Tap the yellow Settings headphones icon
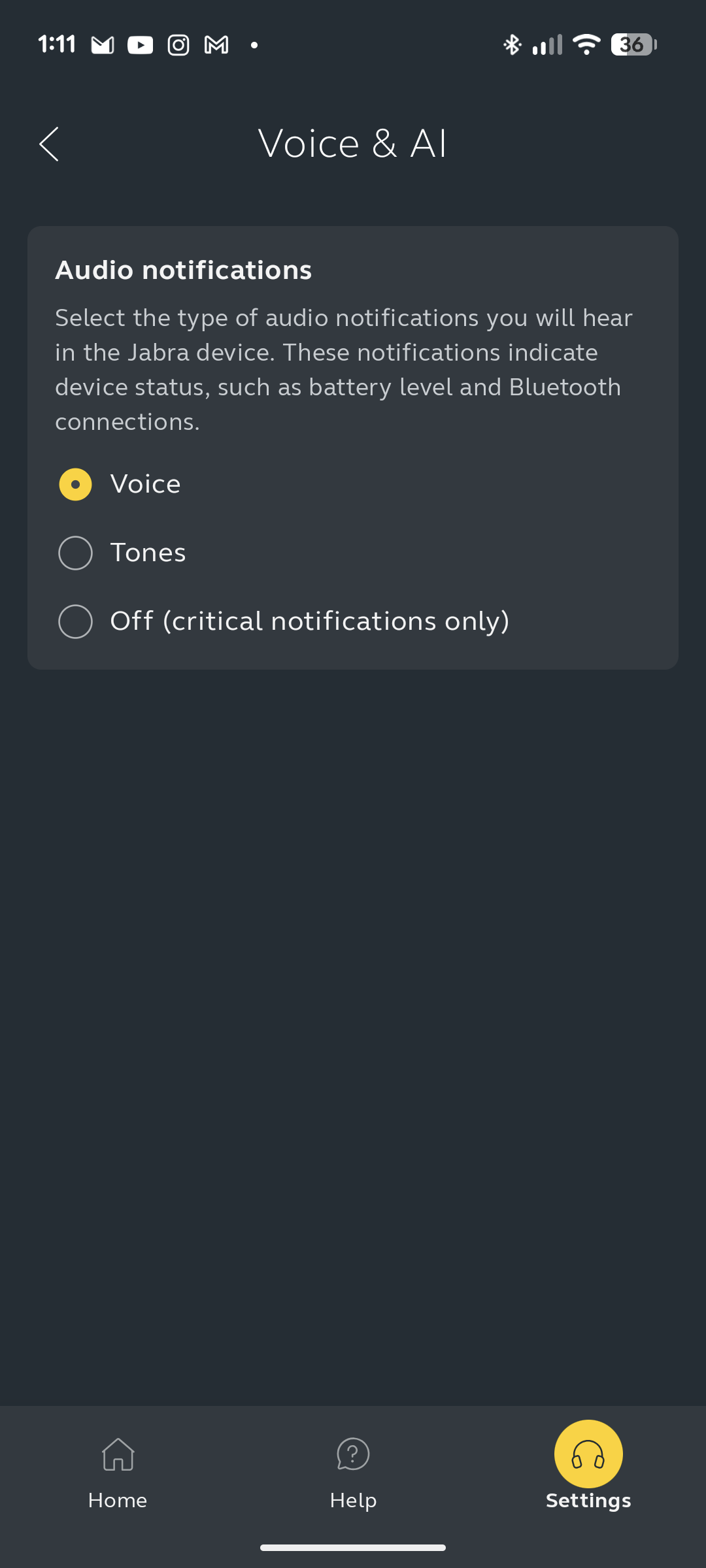The height and width of the screenshot is (1568, 706). [588, 1454]
